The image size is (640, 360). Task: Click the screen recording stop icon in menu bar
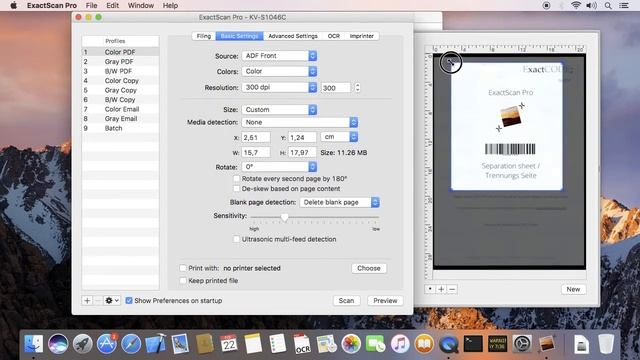[546, 5]
